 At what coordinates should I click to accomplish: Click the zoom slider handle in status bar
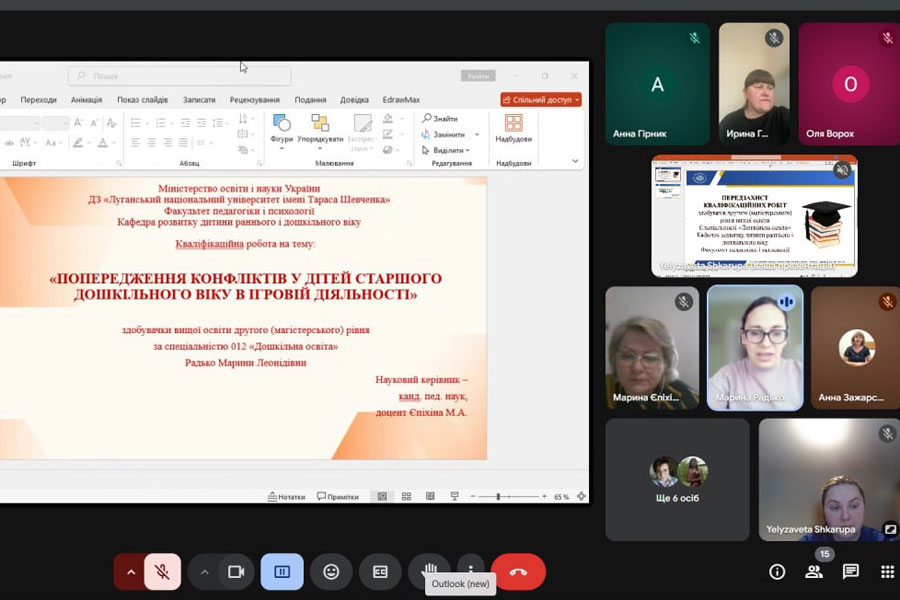point(498,497)
